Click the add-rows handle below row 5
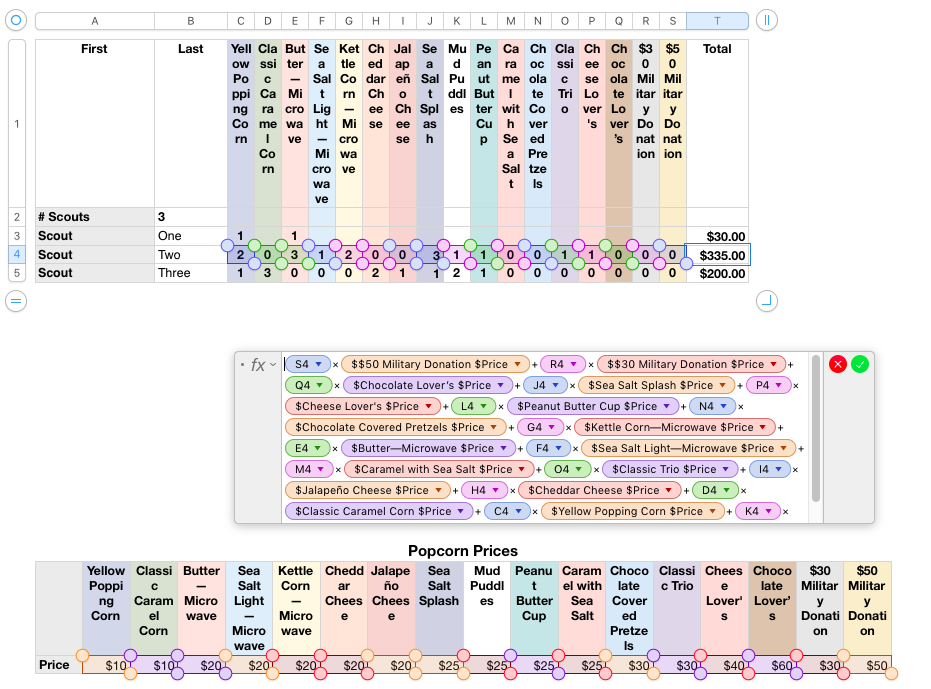Image resolution: width=931 pixels, height=689 pixels. pyautogui.click(x=16, y=301)
